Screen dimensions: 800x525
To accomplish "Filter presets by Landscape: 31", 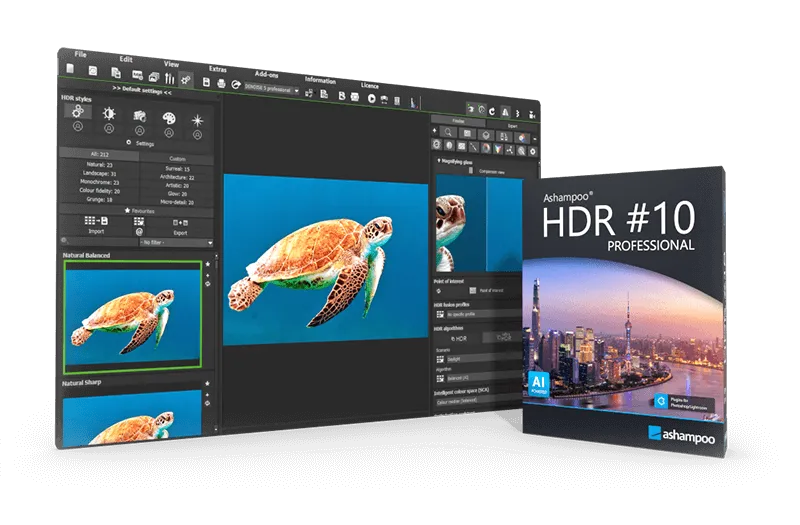I will click(99, 173).
